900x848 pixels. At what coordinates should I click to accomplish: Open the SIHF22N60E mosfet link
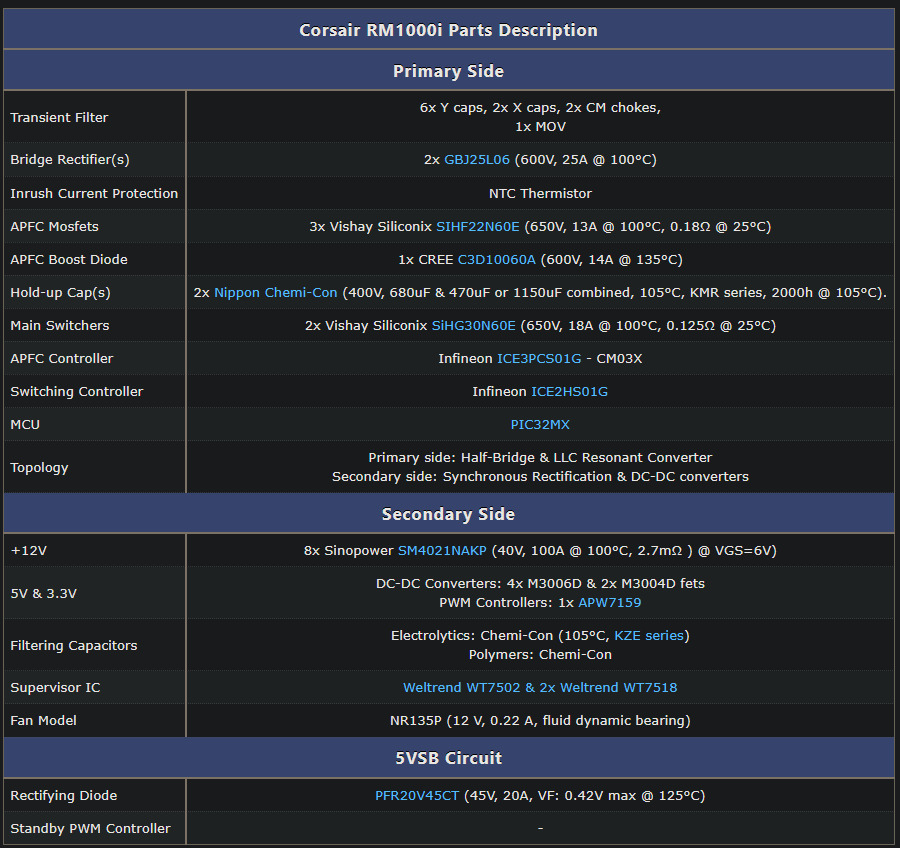pos(478,227)
